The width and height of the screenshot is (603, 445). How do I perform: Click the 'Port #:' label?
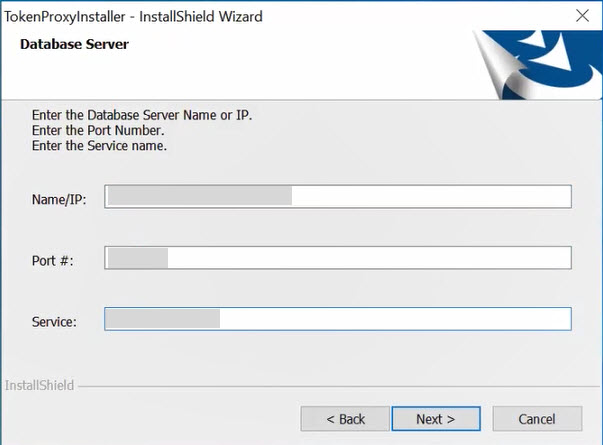[53, 261]
